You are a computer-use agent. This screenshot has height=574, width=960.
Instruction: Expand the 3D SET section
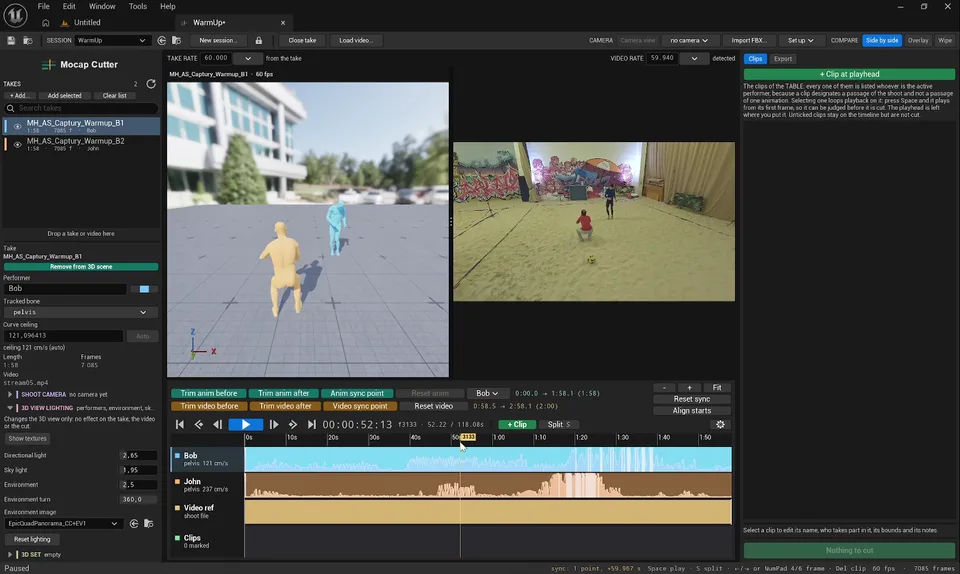tap(10, 555)
